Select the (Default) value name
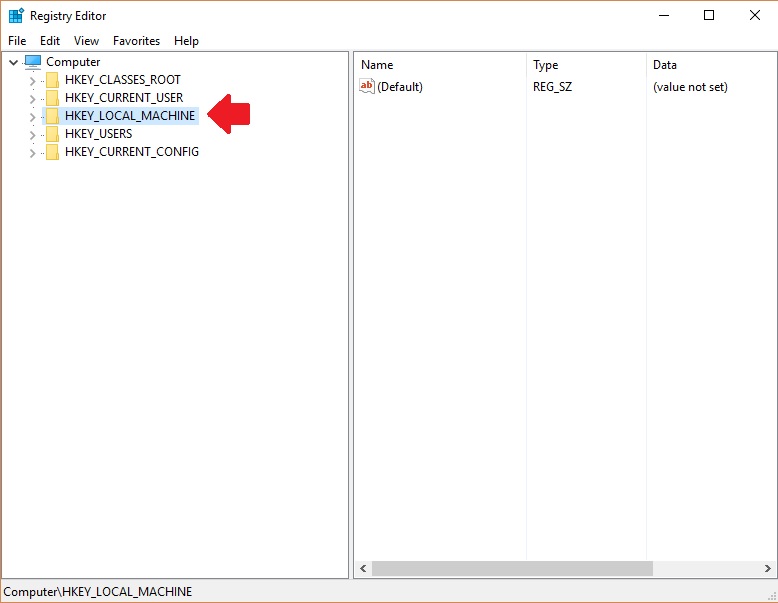Screen dimensions: 778x603 (400, 87)
